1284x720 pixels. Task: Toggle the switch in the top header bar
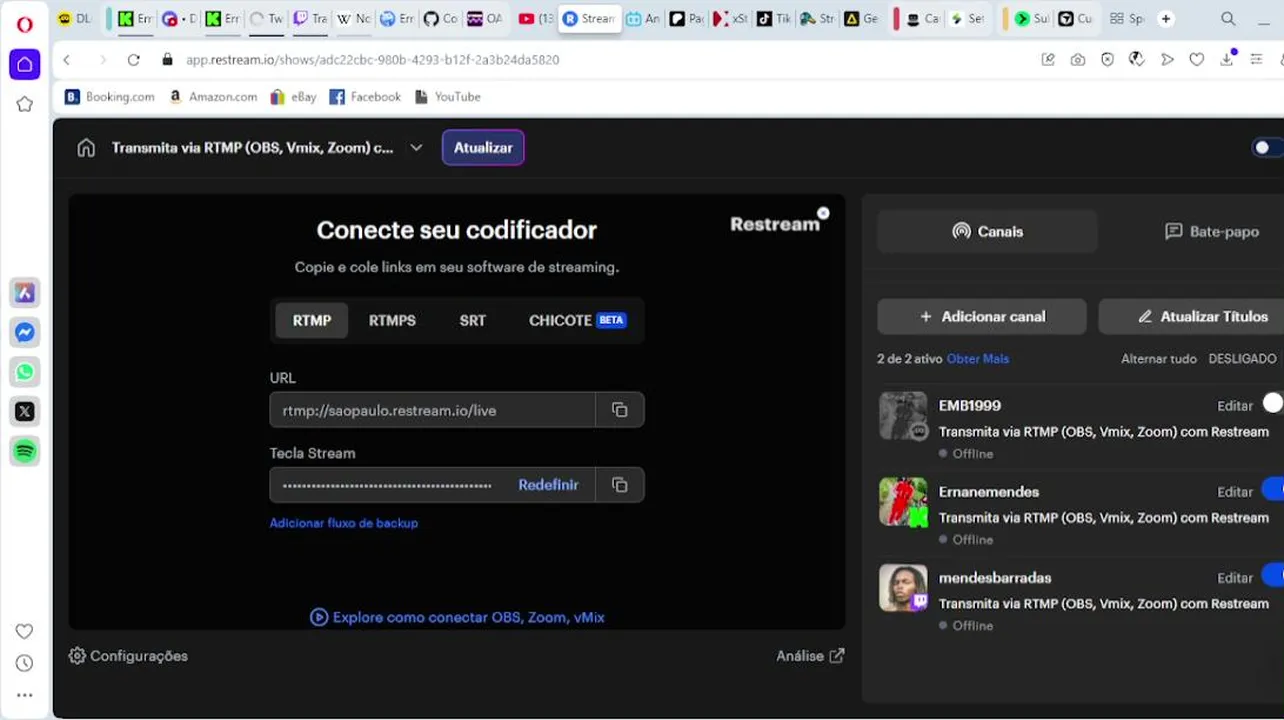pyautogui.click(x=1268, y=148)
